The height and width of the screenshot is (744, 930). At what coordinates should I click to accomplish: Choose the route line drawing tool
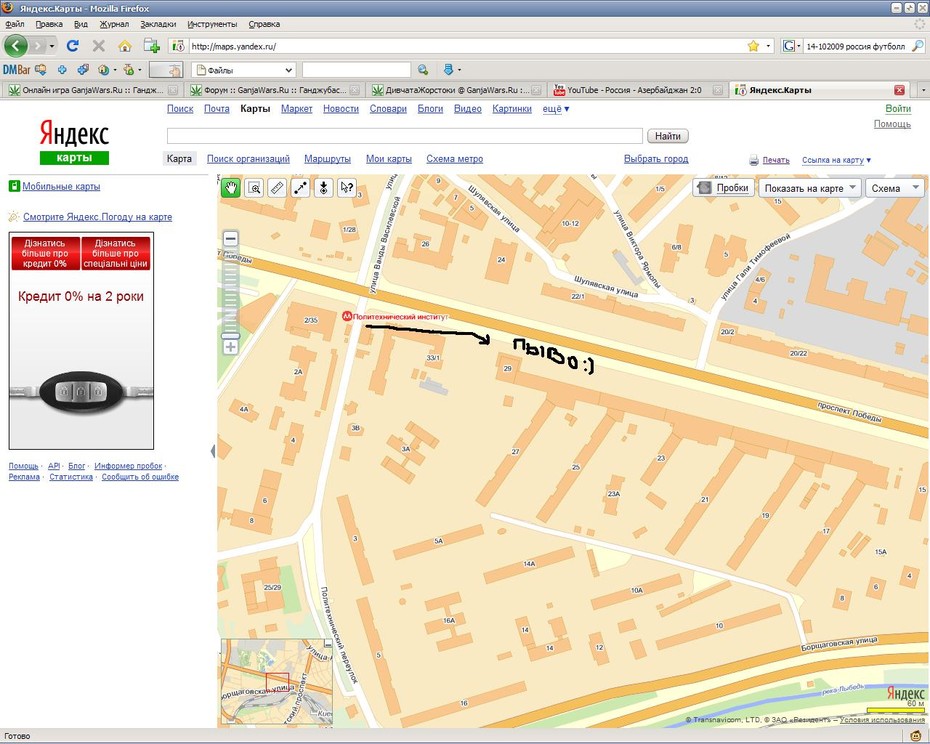(300, 188)
